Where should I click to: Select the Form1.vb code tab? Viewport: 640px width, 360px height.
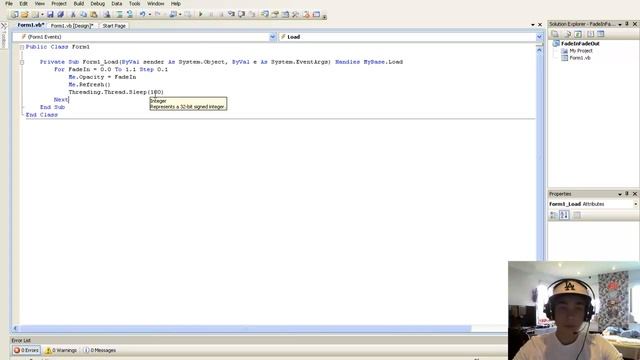coord(31,25)
